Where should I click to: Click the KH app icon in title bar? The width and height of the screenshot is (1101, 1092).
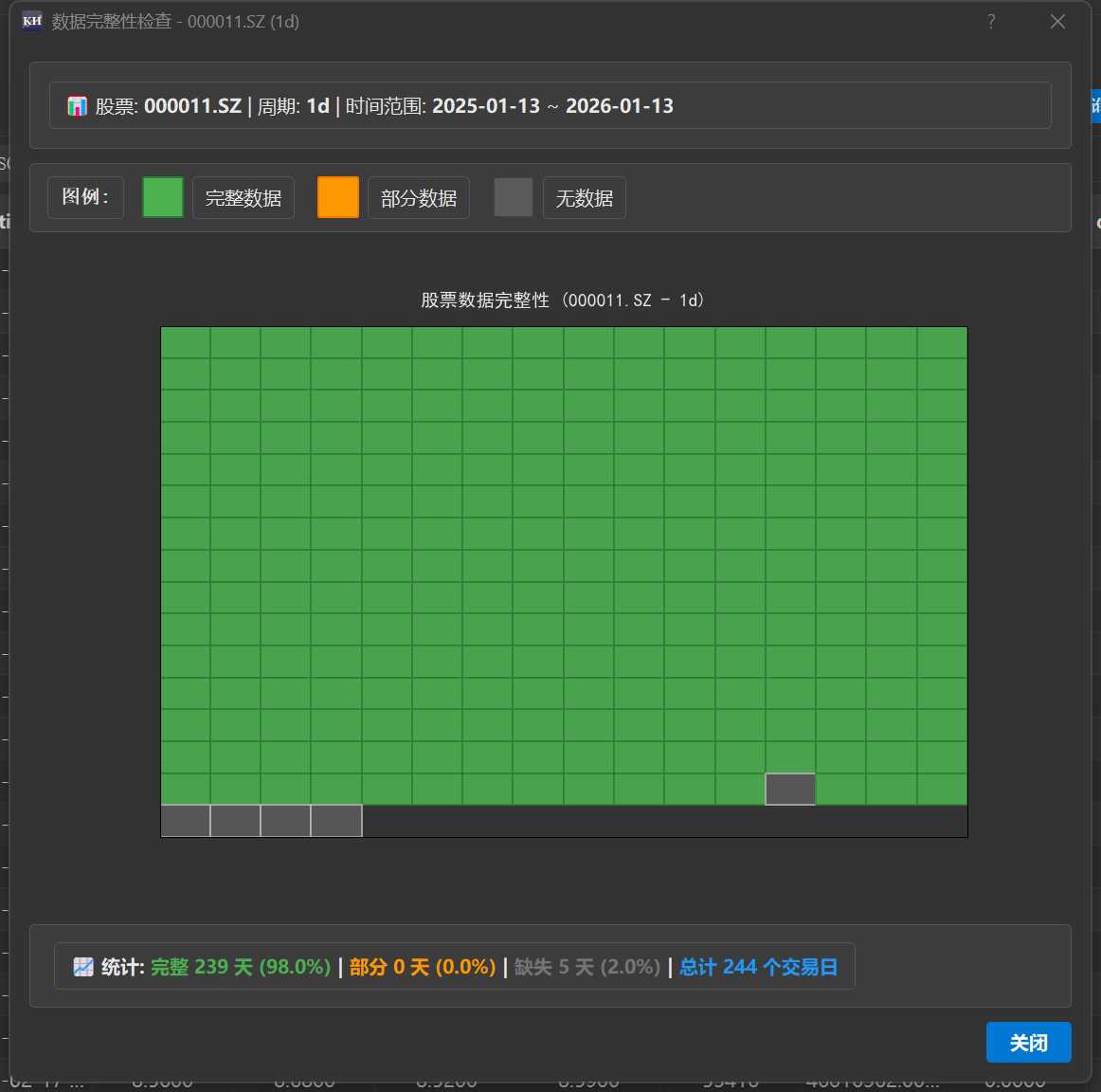click(x=32, y=21)
